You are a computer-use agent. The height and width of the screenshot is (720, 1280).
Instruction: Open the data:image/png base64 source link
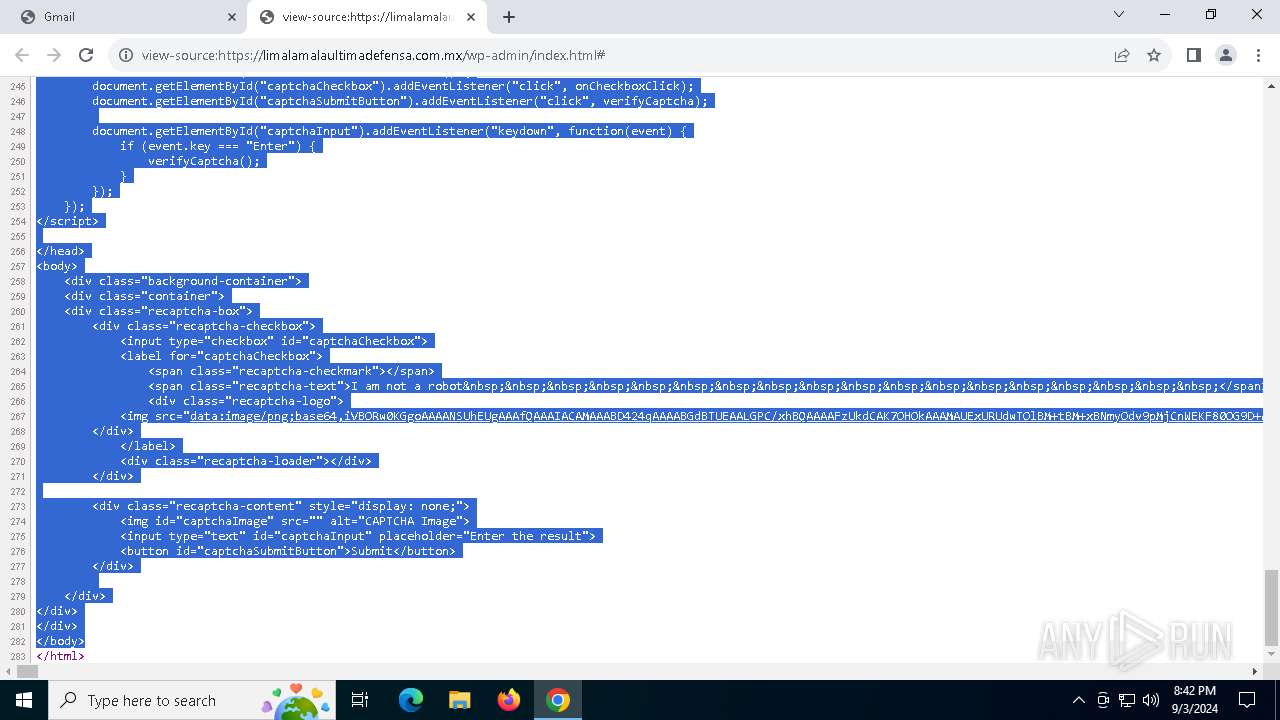726,416
